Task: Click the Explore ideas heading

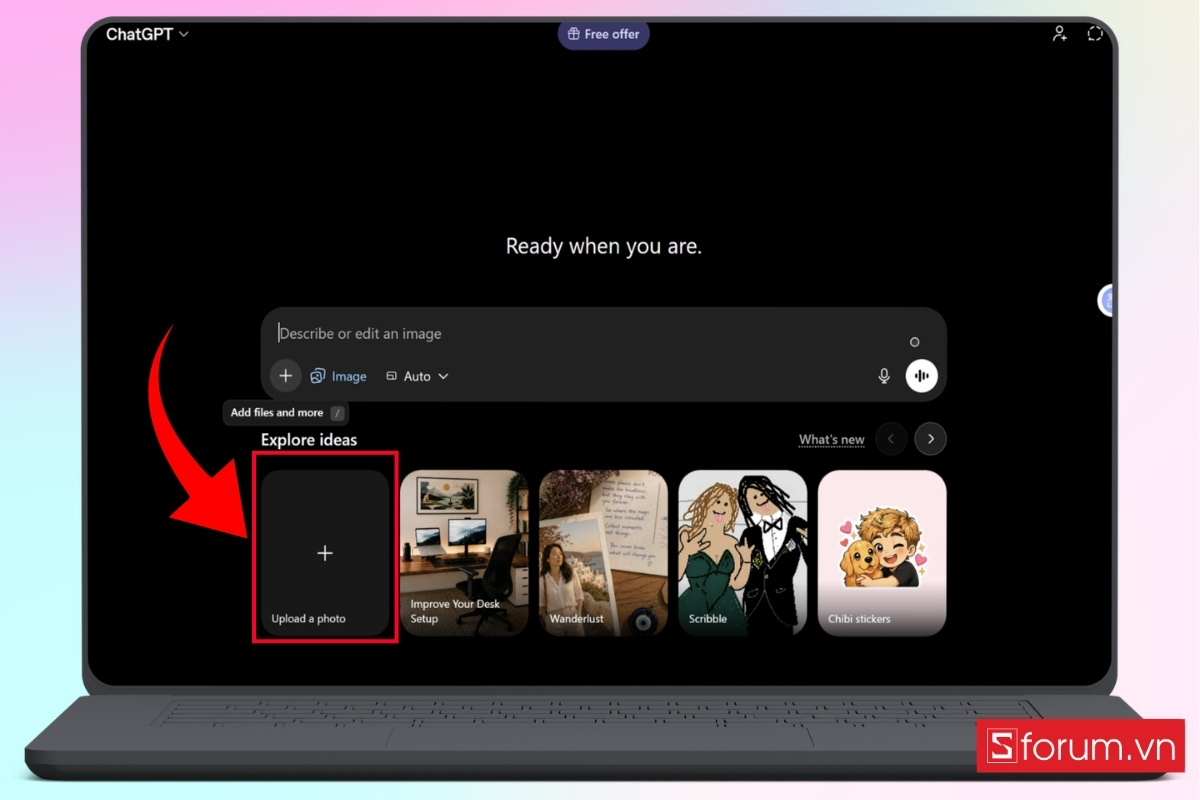Action: pos(309,440)
